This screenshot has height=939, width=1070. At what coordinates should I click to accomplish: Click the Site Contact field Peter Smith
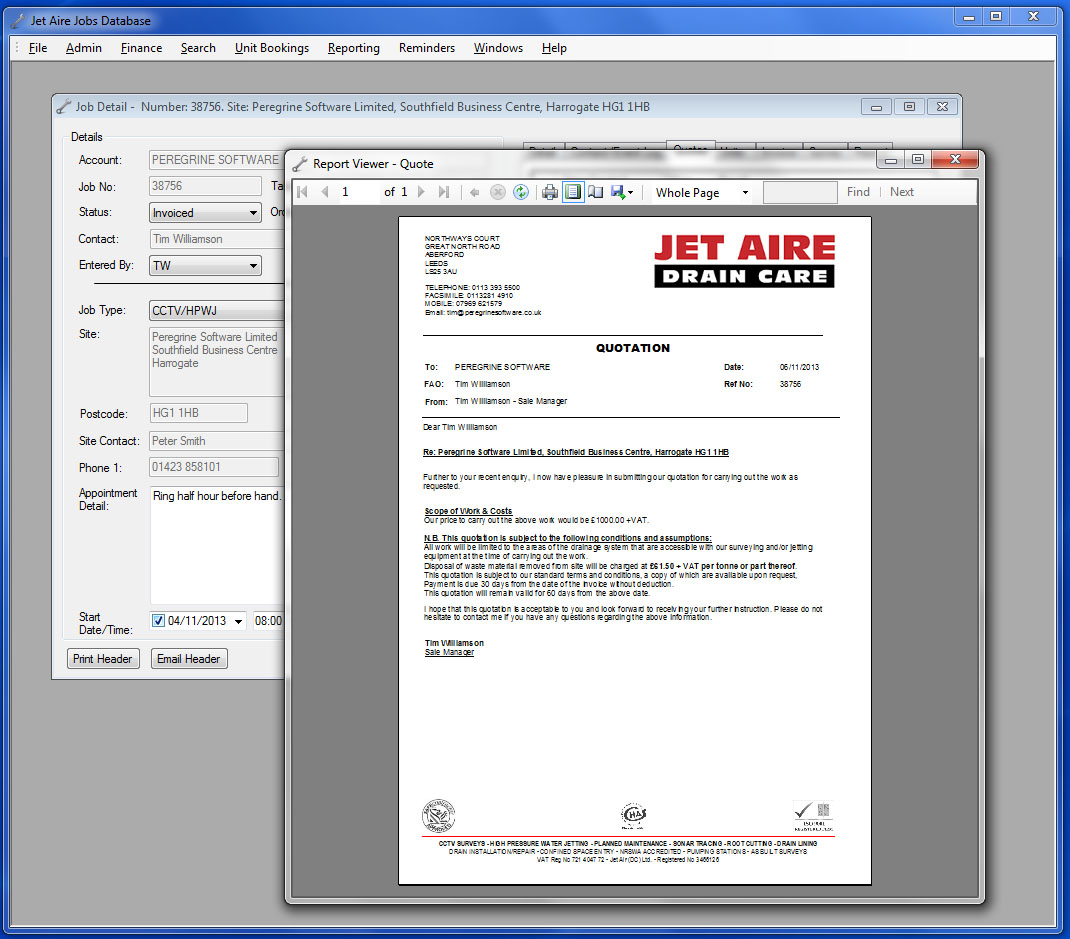point(217,441)
